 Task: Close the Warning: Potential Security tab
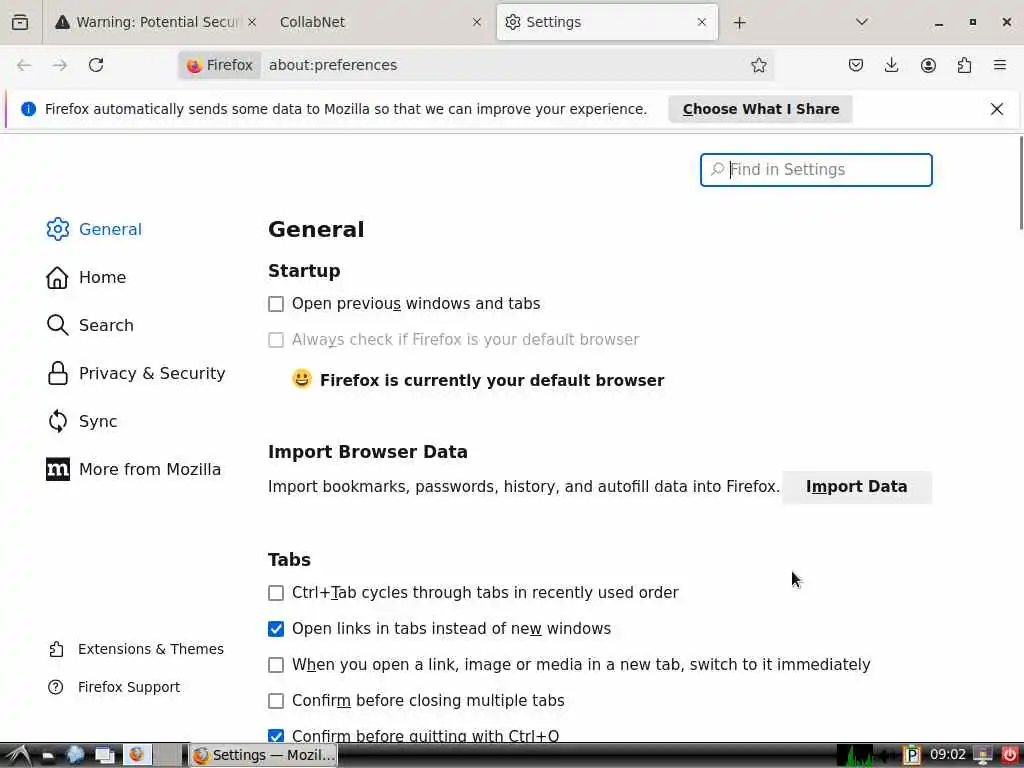click(x=252, y=22)
